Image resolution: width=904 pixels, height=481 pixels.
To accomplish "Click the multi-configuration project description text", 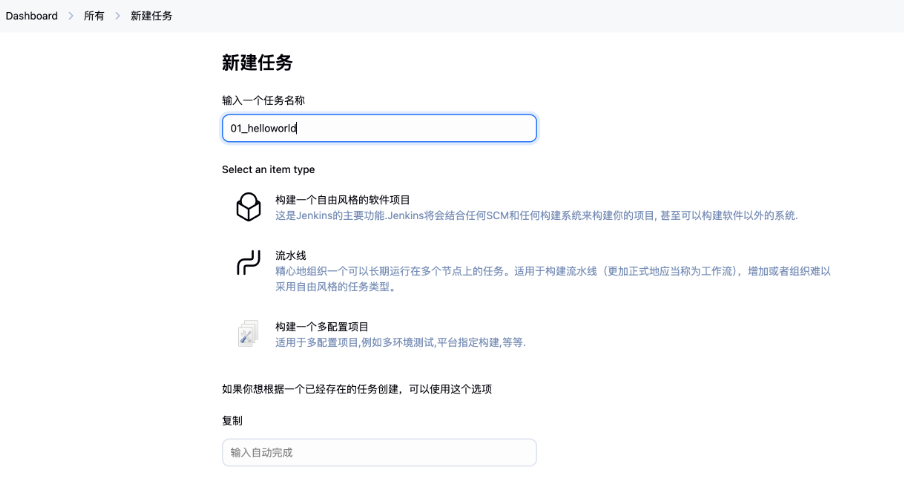I will tap(400, 342).
